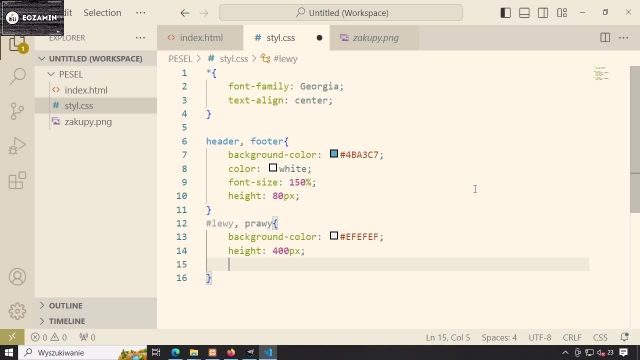Toggle the primary side bar layout button
The image size is (640, 360).
coord(506,13)
